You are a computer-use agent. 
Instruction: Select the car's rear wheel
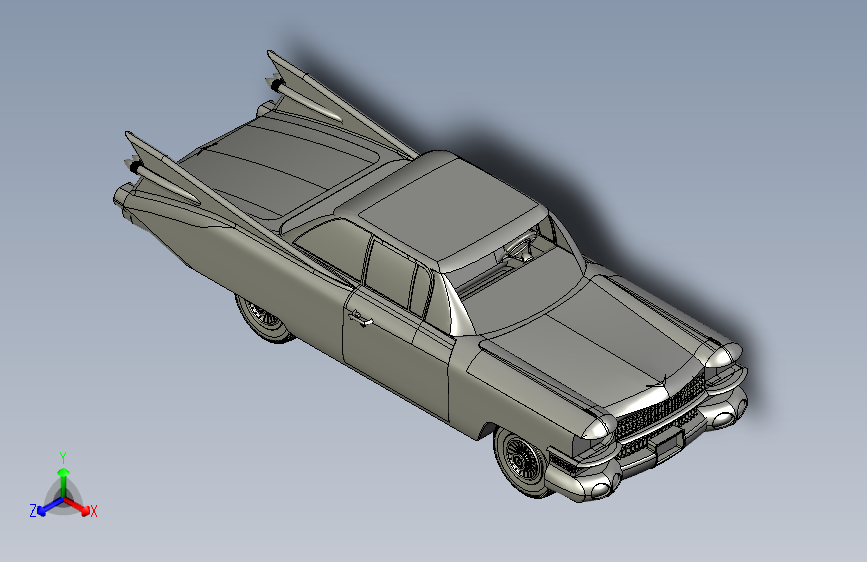tap(263, 320)
